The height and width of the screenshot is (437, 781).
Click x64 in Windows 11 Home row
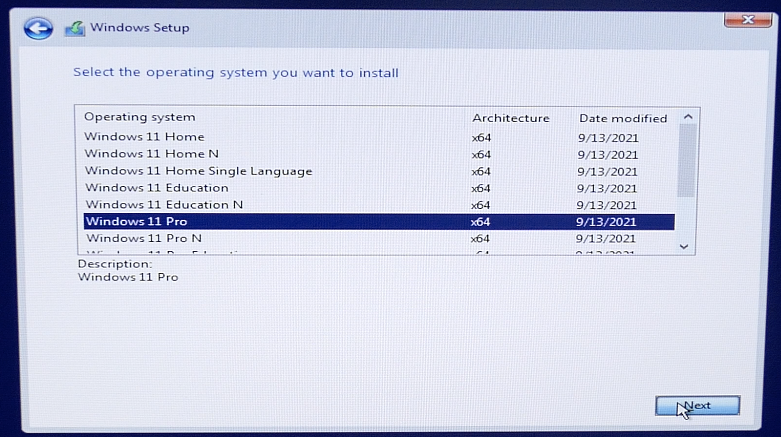click(481, 138)
